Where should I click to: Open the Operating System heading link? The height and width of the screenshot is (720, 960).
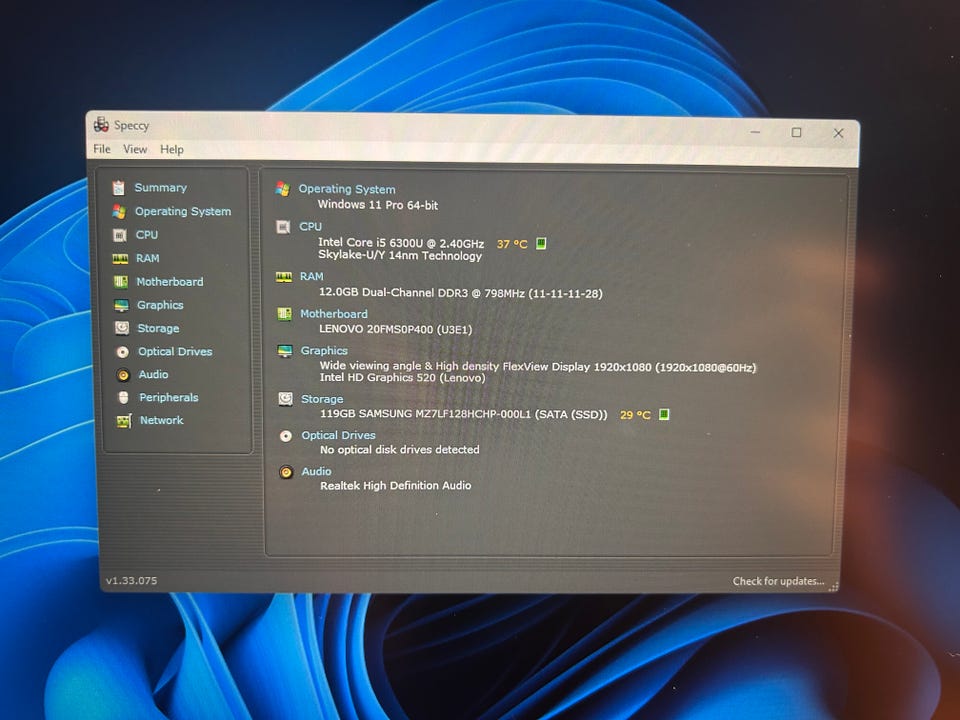pos(347,189)
